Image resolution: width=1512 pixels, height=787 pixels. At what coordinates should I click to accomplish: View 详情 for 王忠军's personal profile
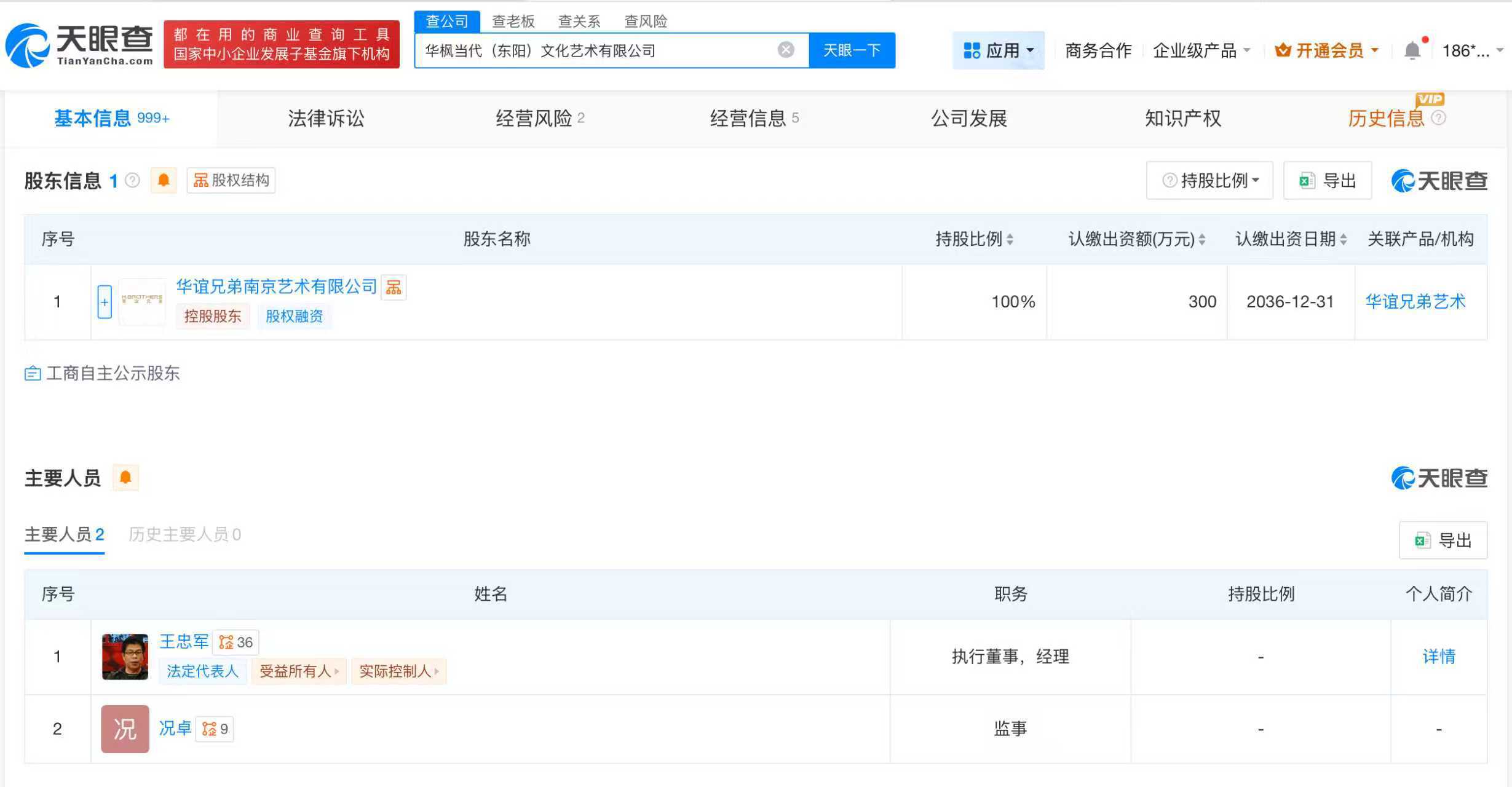(x=1438, y=657)
